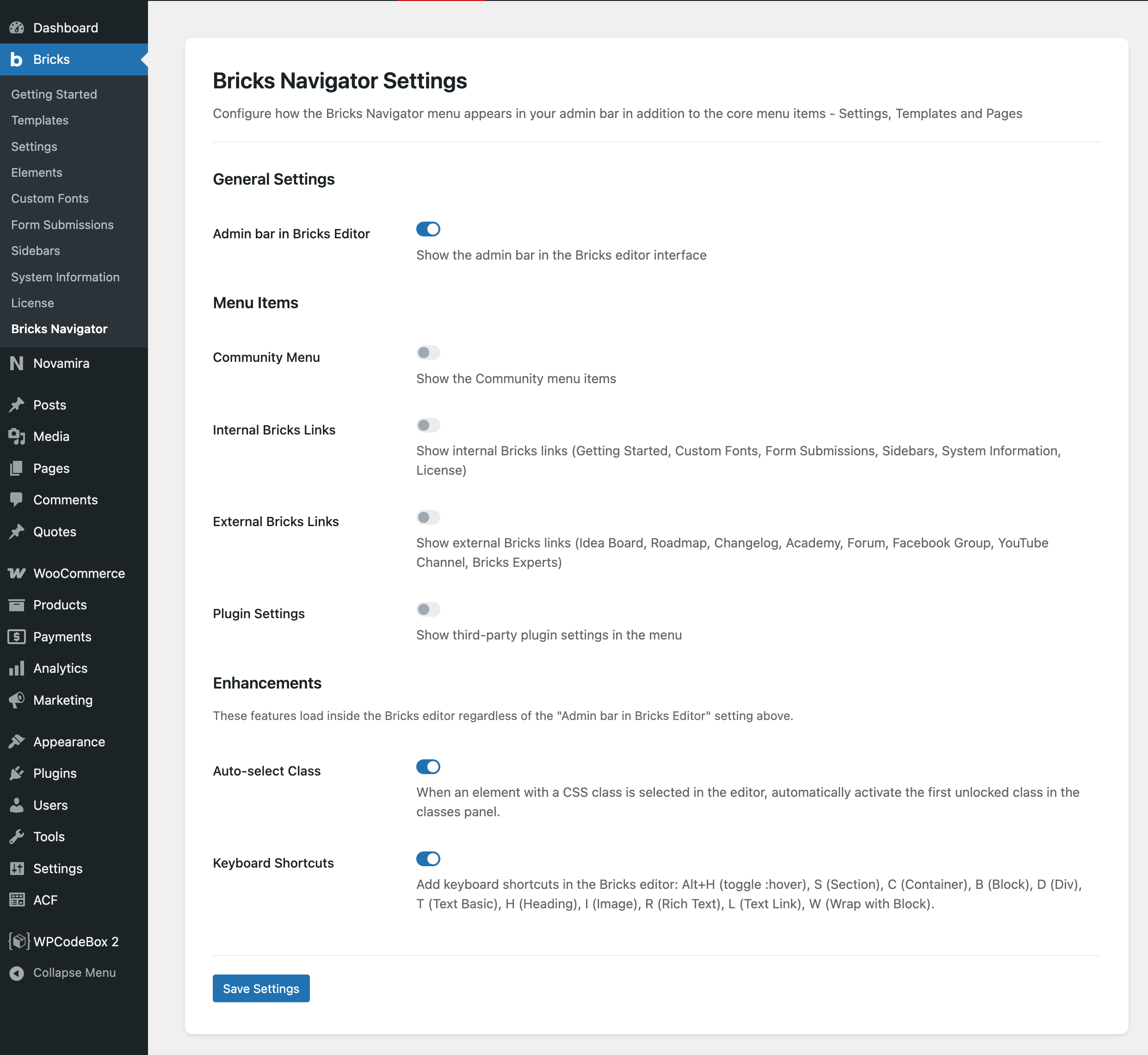Click the Comments speech bubble icon
Viewport: 1148px width, 1055px height.
pyautogui.click(x=17, y=500)
